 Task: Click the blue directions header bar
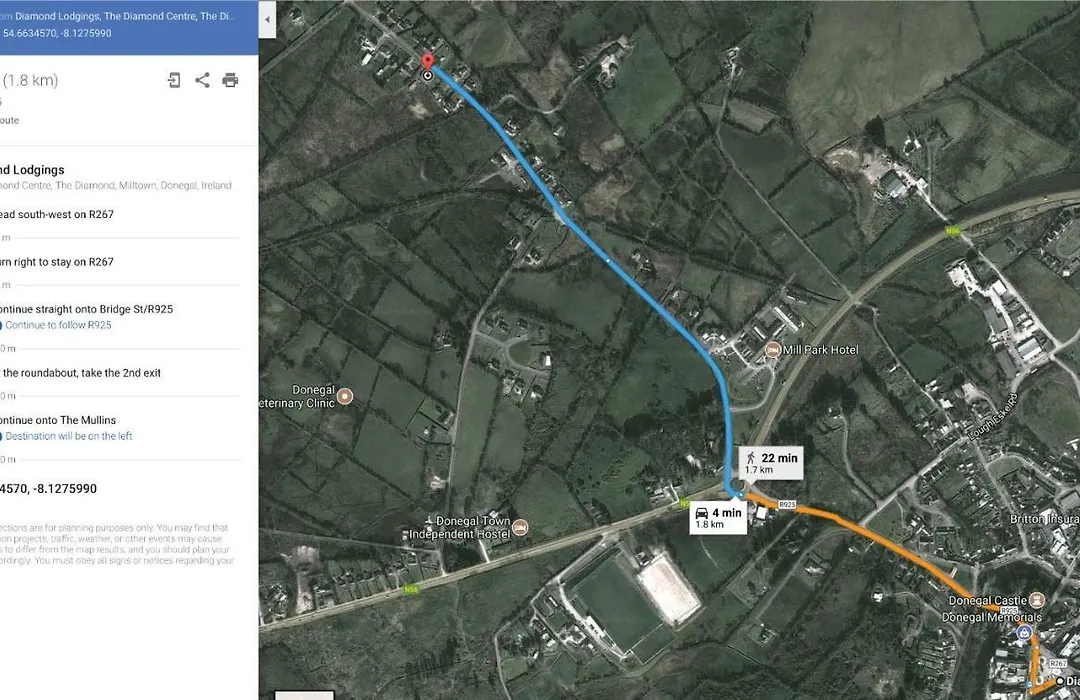point(129,27)
